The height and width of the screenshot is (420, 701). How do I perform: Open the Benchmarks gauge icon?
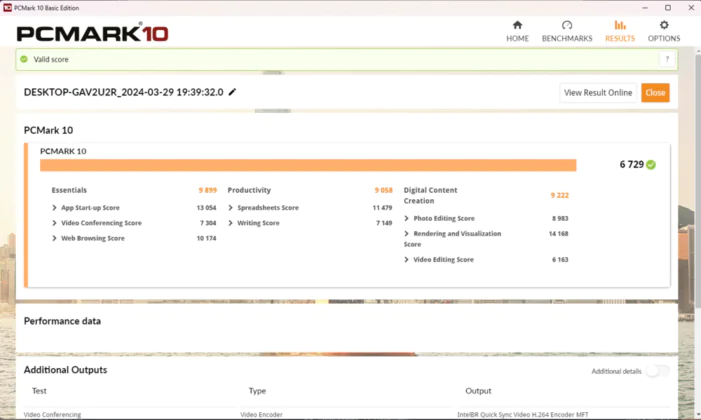pyautogui.click(x=567, y=25)
